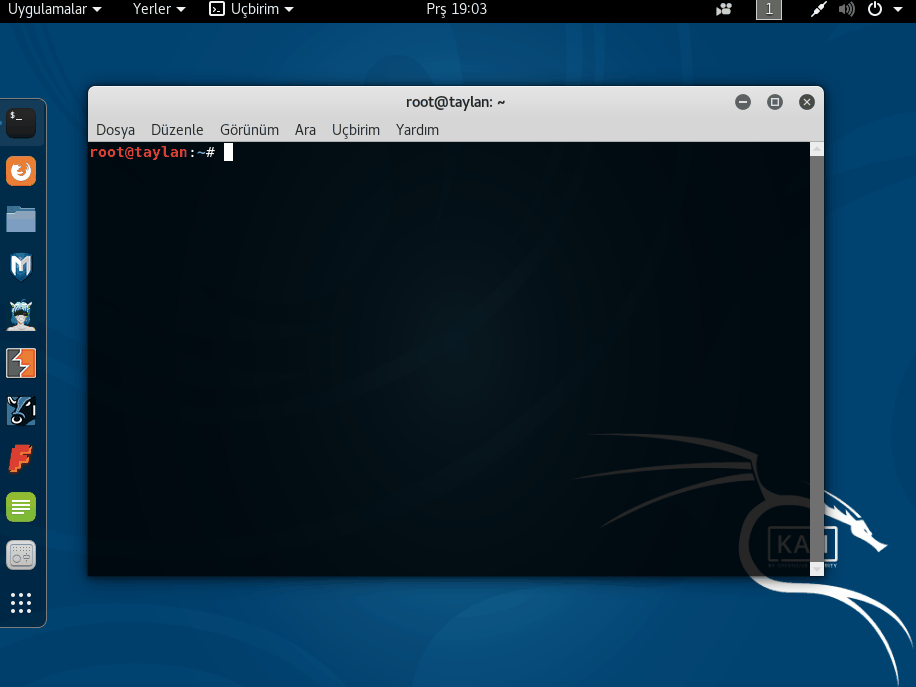Click the terminal title root@taylan: ~
916x687 pixels.
click(456, 102)
